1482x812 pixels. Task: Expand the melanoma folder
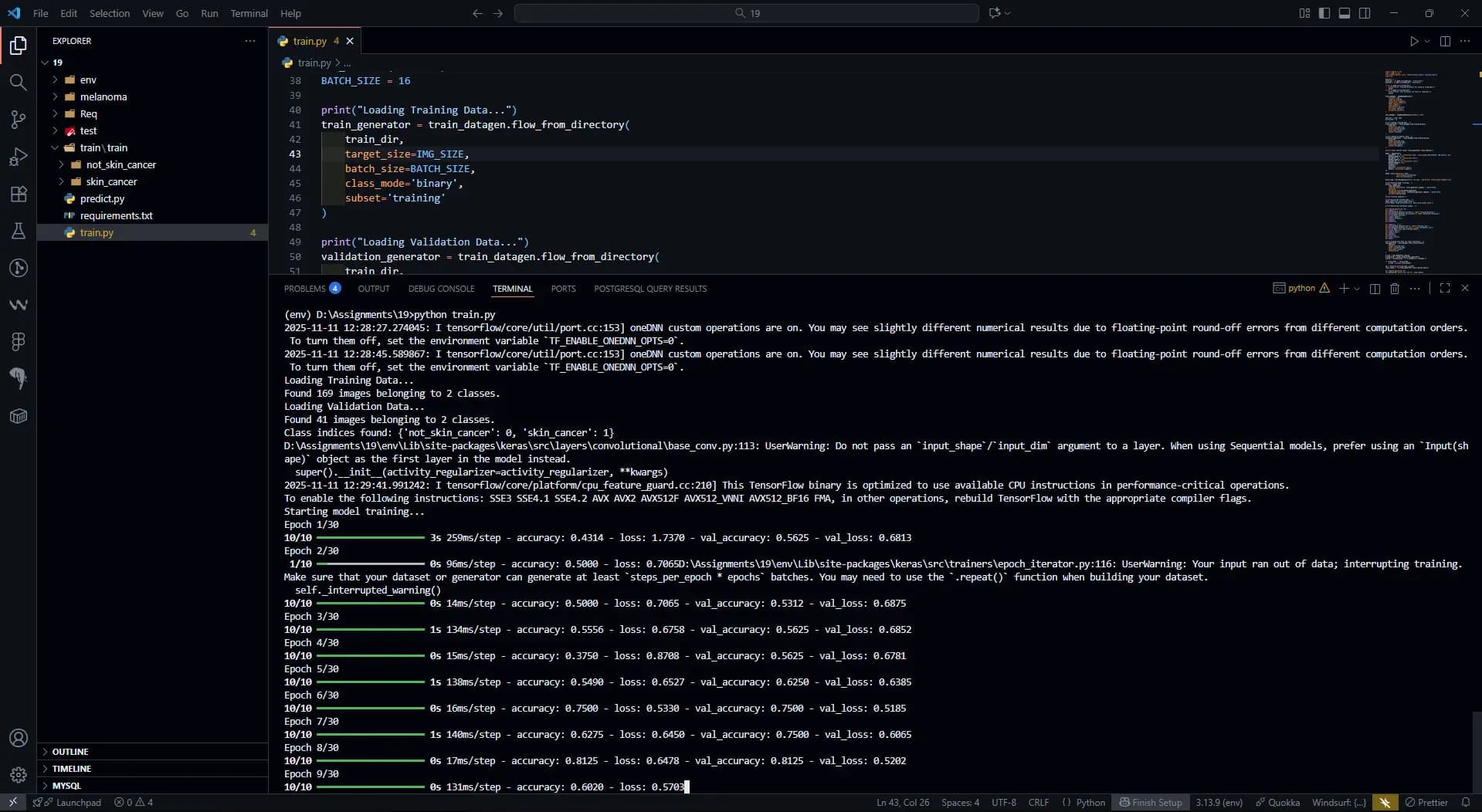pos(103,96)
